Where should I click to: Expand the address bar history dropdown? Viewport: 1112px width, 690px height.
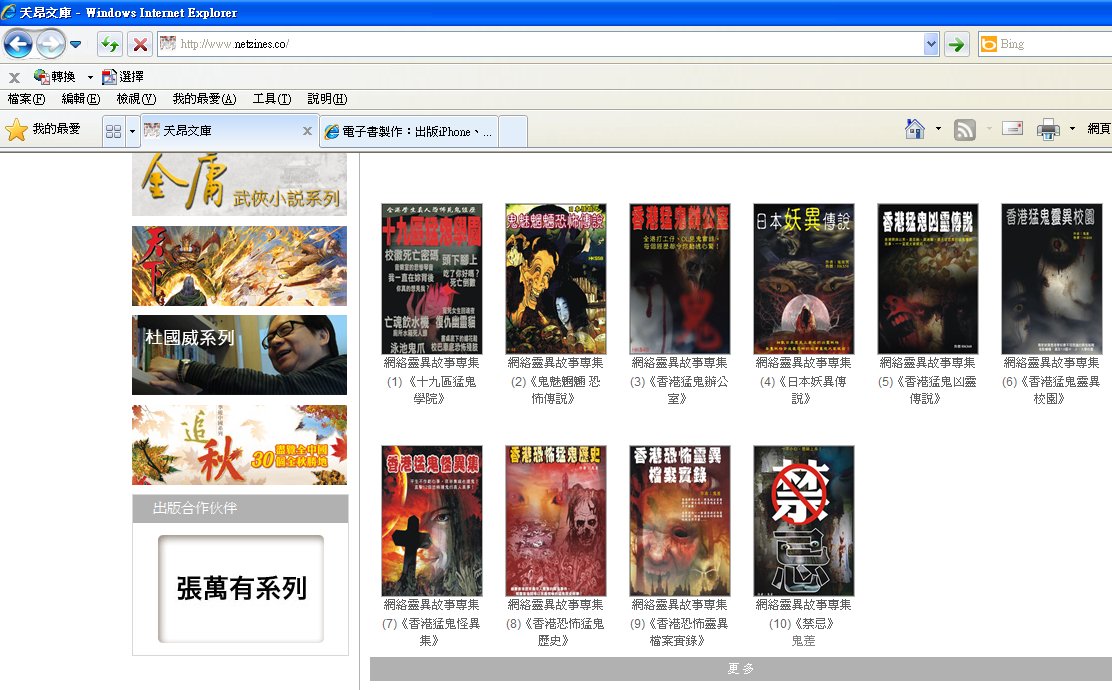[931, 44]
